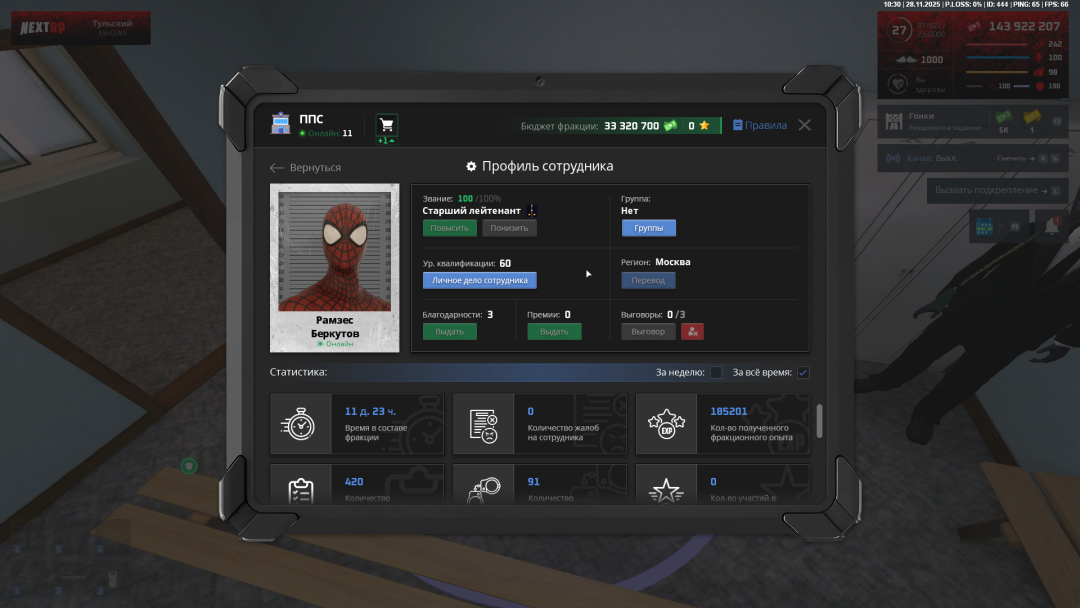
Task: Open Личное дело сотрудника
Action: (x=479, y=281)
